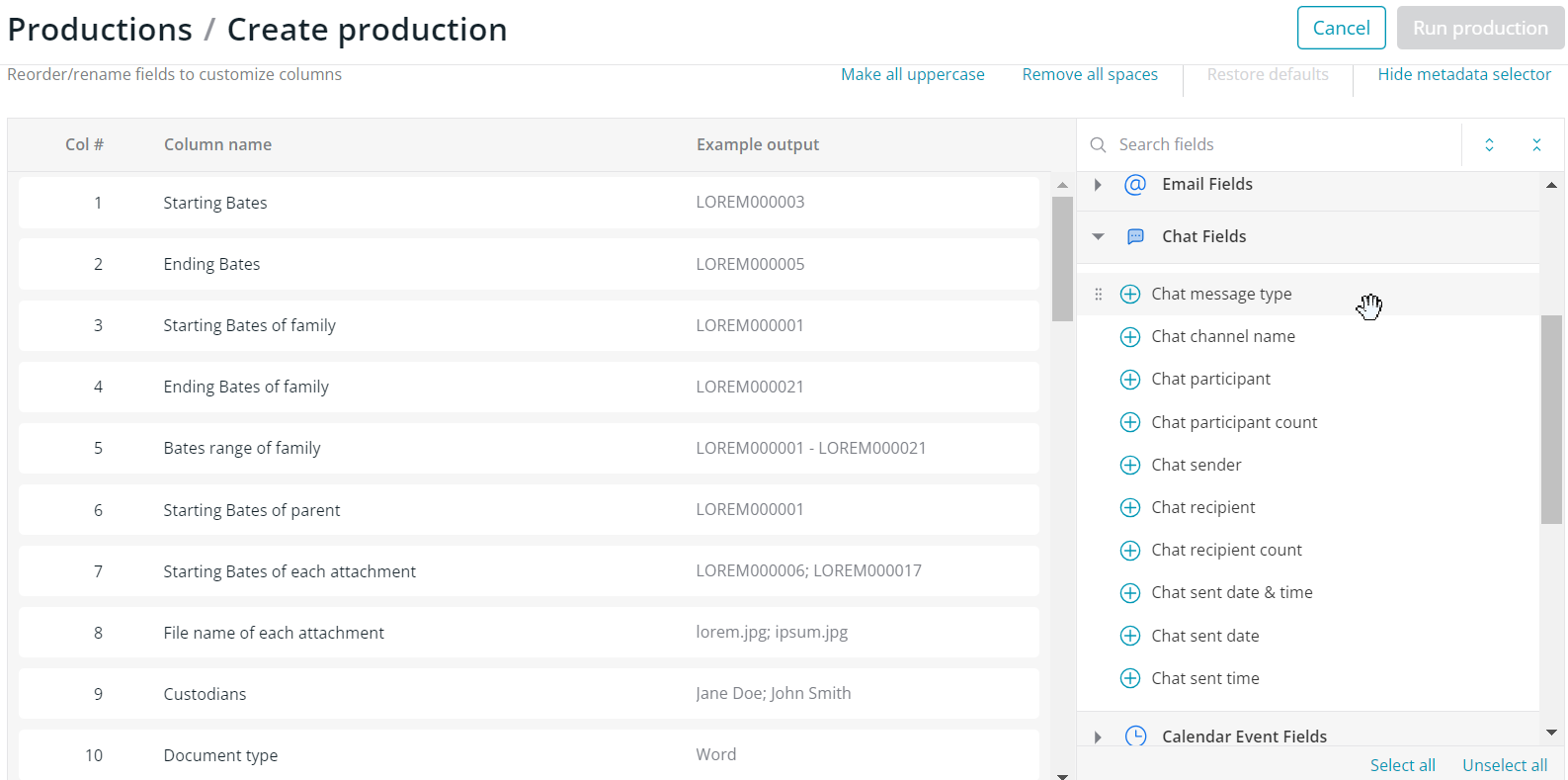Viewport: 1568px width, 780px height.
Task: Click Restore defaults link
Action: pyautogui.click(x=1268, y=74)
